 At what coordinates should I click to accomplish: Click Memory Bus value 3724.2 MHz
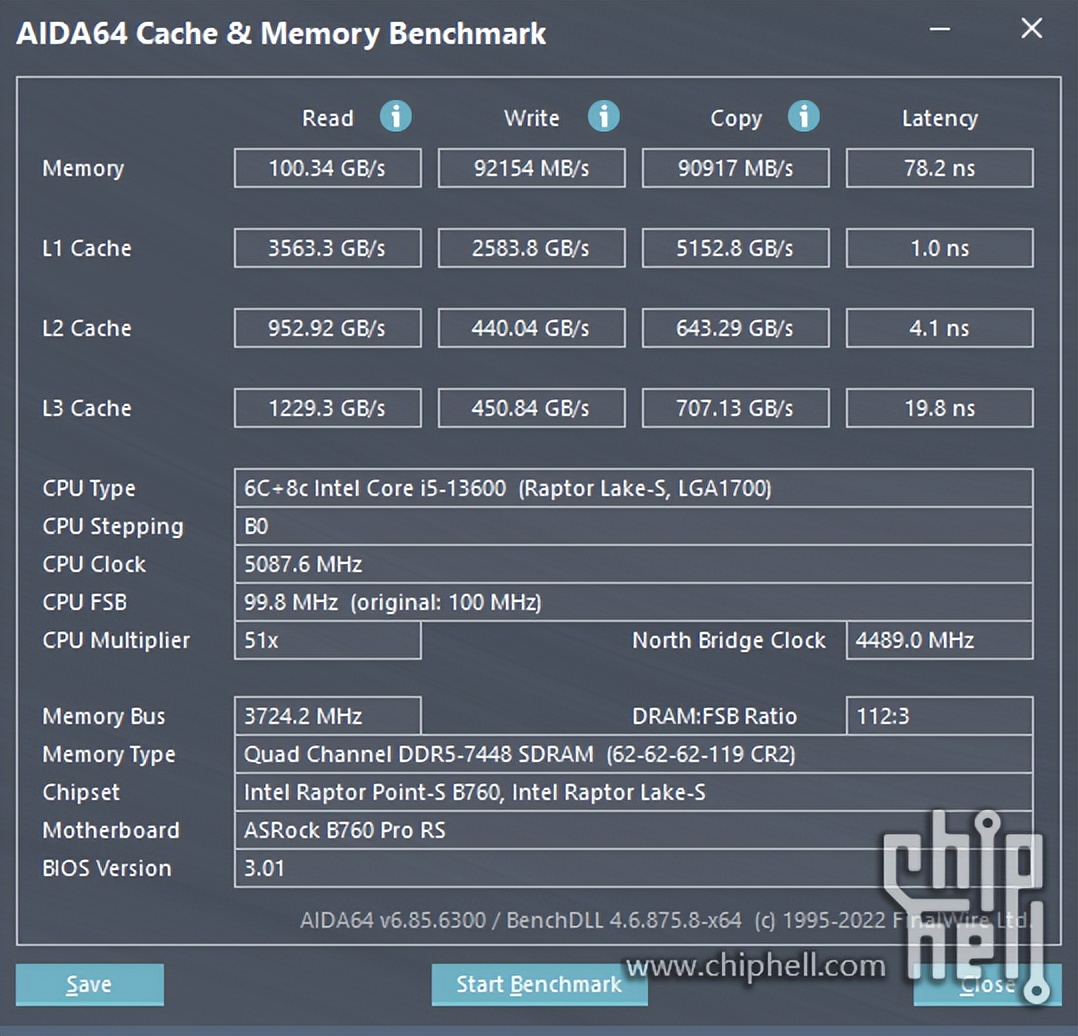327,716
